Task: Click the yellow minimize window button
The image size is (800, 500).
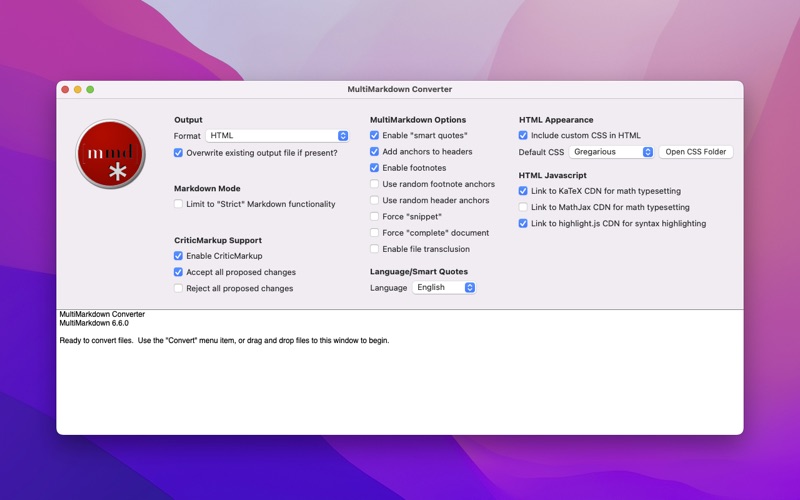Action: click(x=78, y=90)
